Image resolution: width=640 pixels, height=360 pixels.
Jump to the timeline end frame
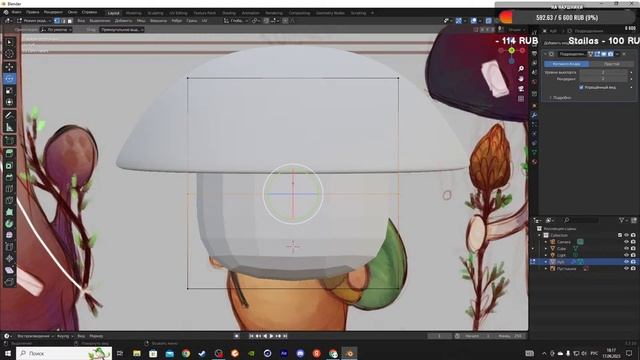pos(285,336)
